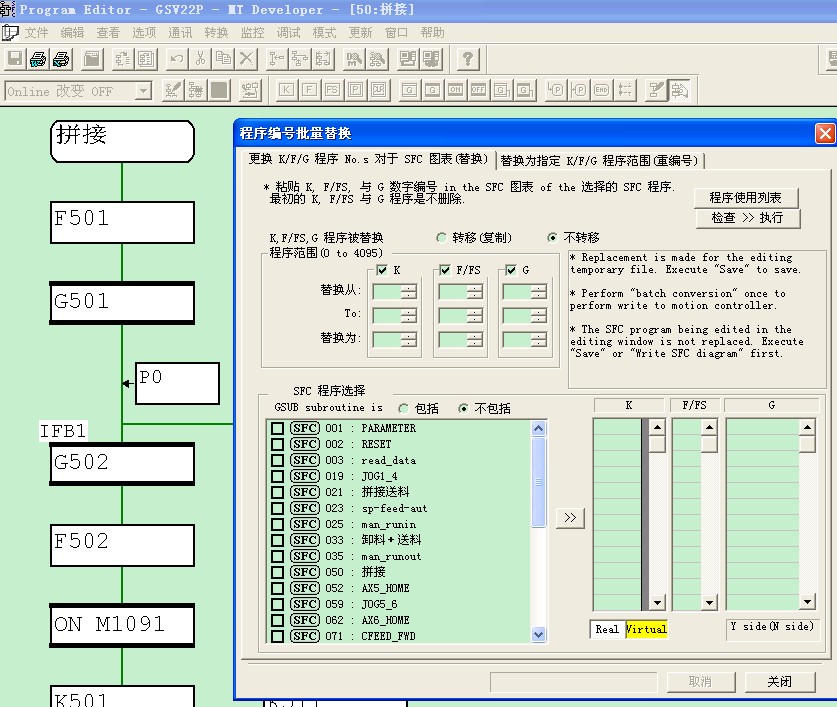Click the Save floppy disk toolbar icon
Screen dimensions: 837x707
[15, 59]
